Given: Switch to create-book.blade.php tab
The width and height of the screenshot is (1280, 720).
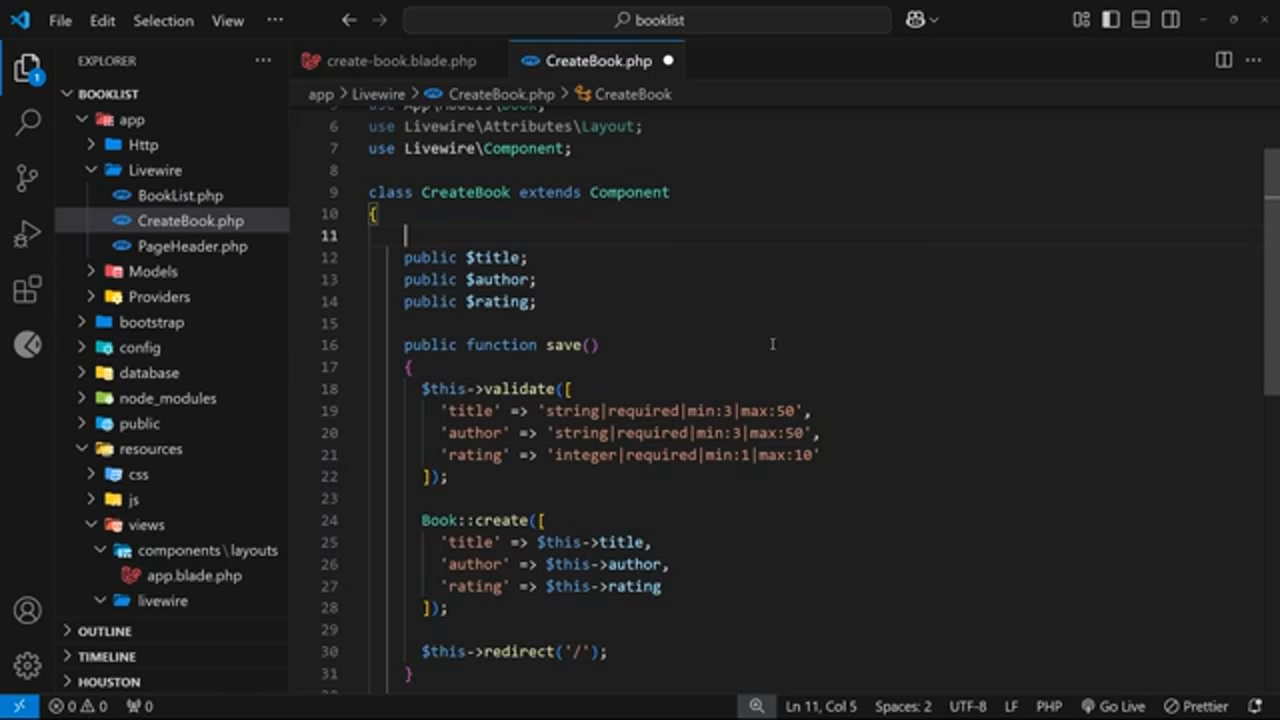Looking at the screenshot, I should [x=401, y=61].
